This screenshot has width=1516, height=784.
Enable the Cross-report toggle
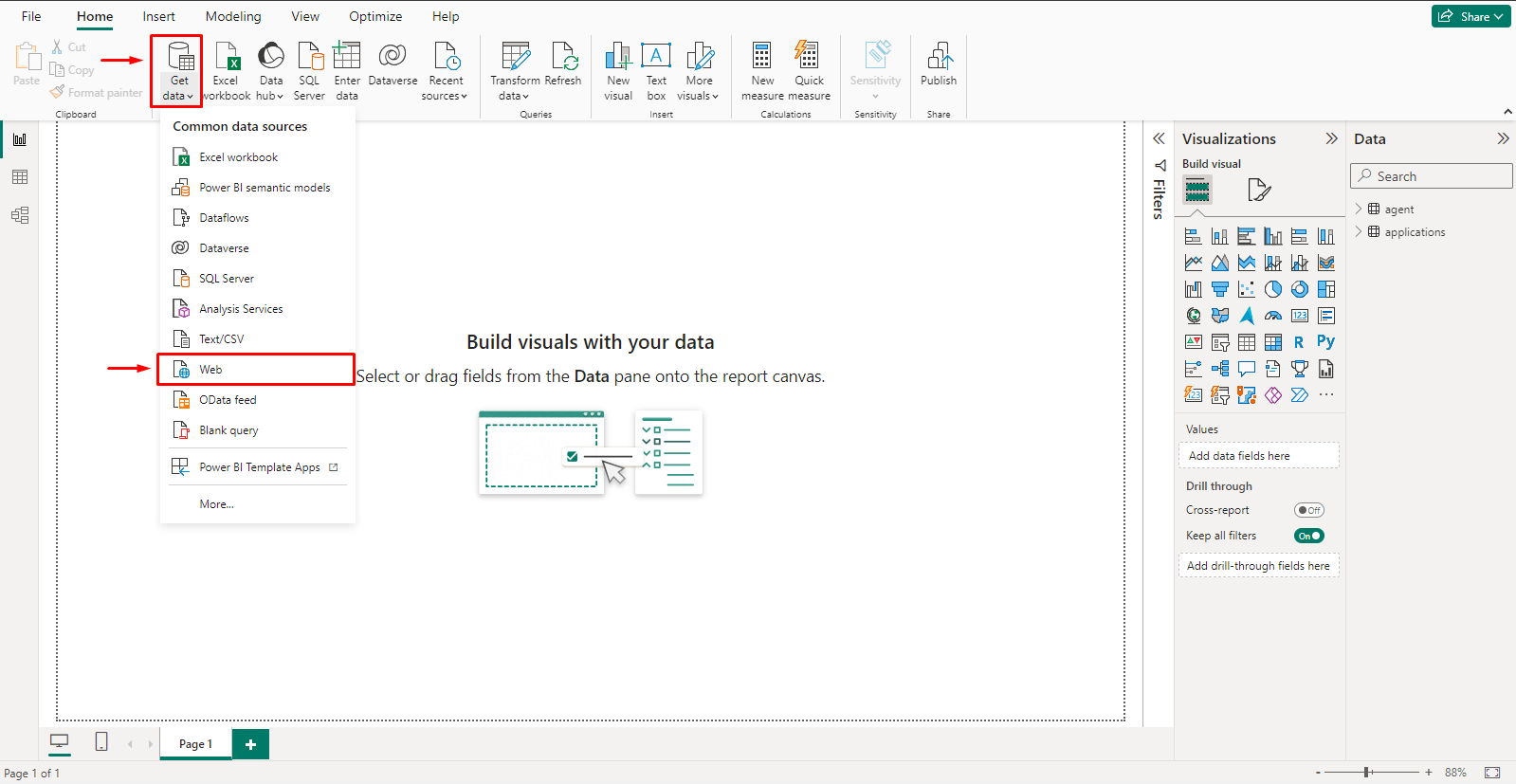pos(1308,510)
